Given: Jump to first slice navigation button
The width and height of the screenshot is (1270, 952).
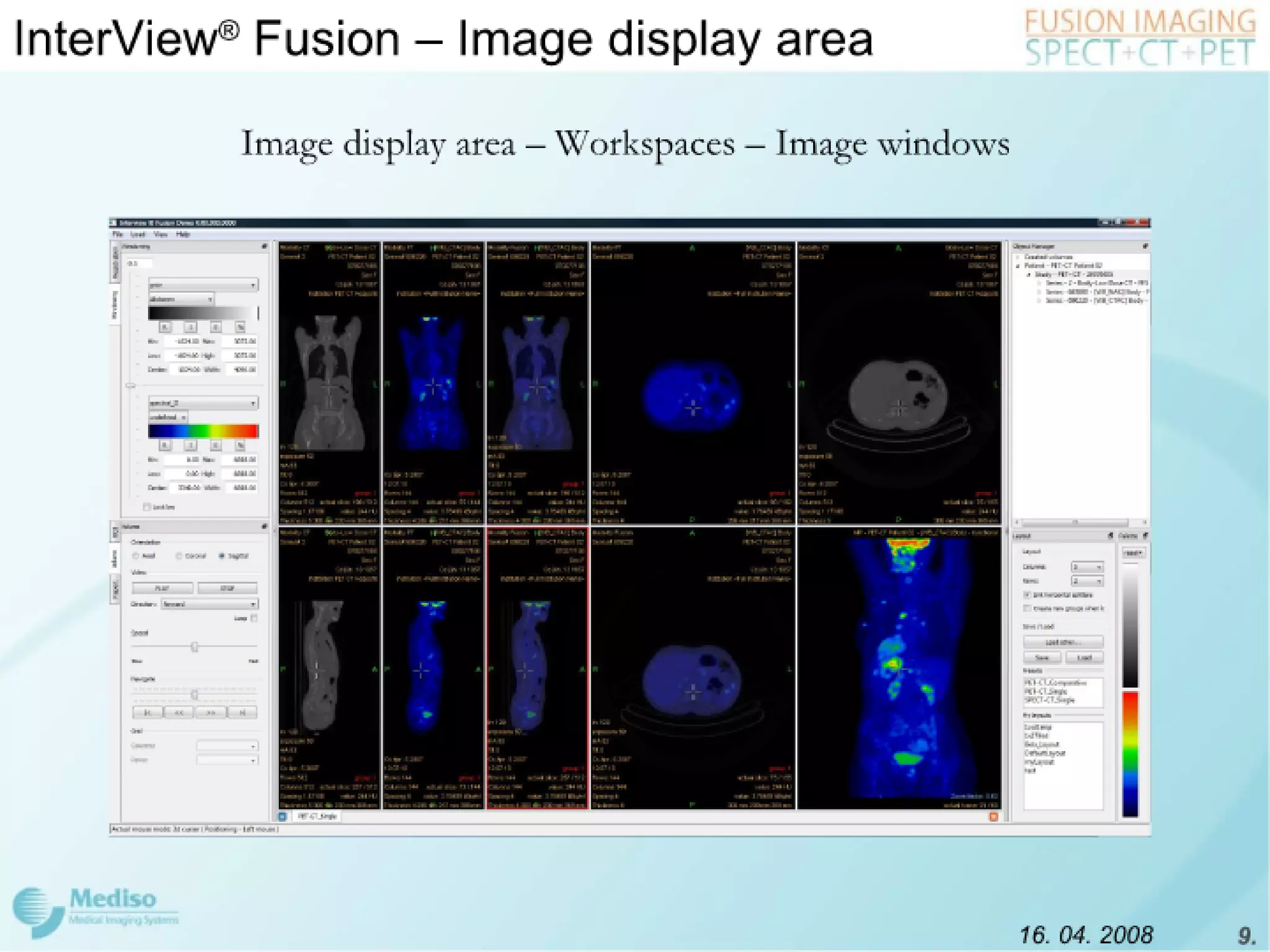Looking at the screenshot, I should [x=148, y=713].
